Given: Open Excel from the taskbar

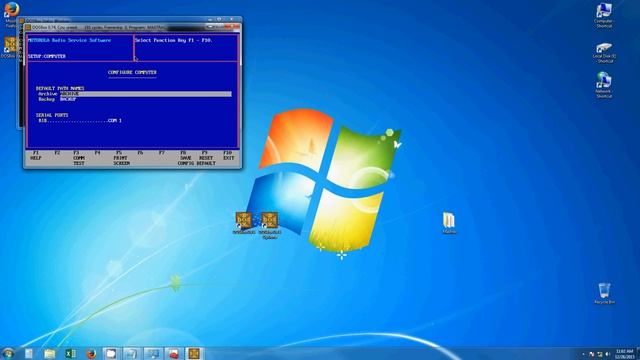Looking at the screenshot, I should click(x=70, y=353).
